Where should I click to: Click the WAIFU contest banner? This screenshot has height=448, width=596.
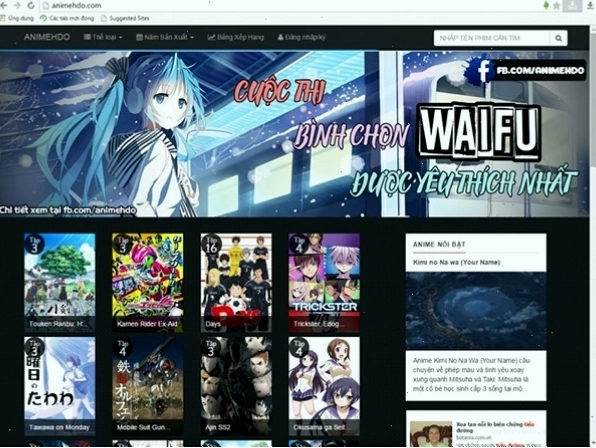tap(295, 134)
